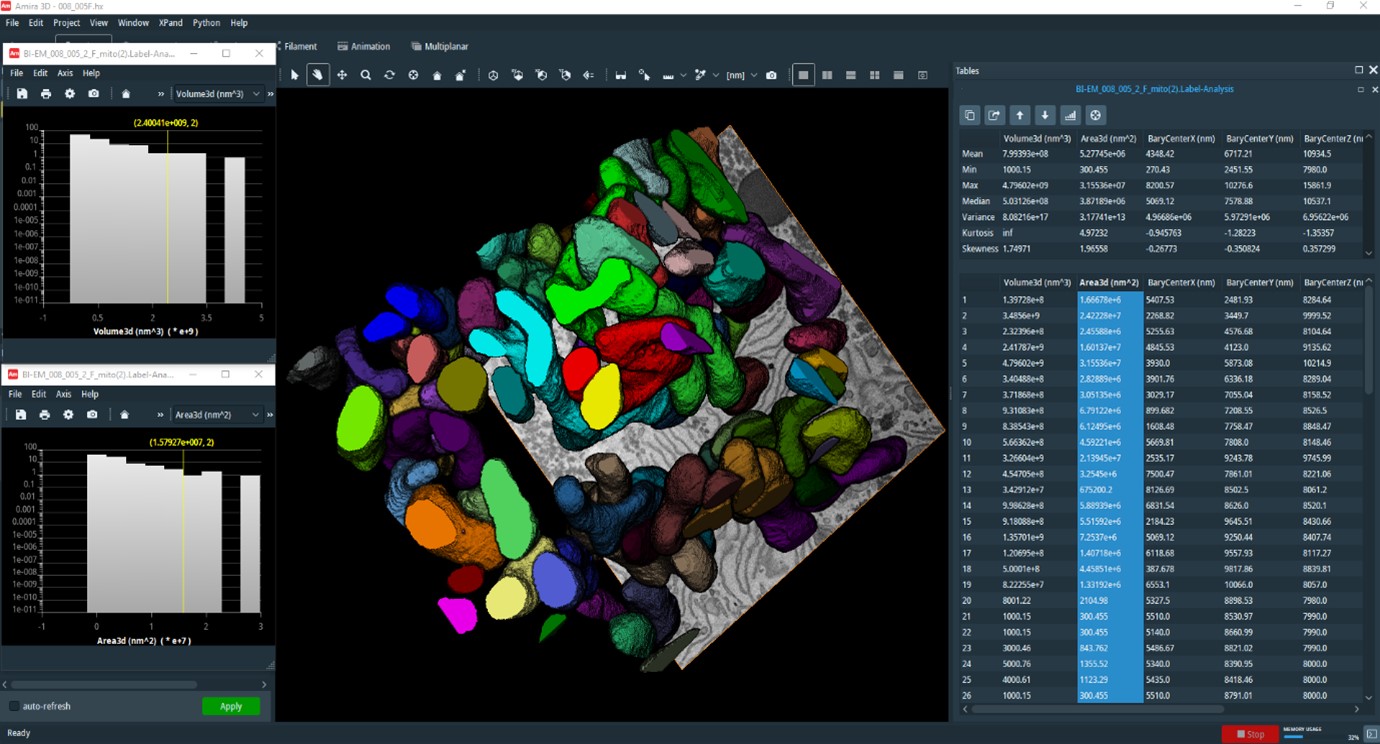This screenshot has height=744, width=1380.
Task: Open the File menu in main window
Action: point(12,22)
